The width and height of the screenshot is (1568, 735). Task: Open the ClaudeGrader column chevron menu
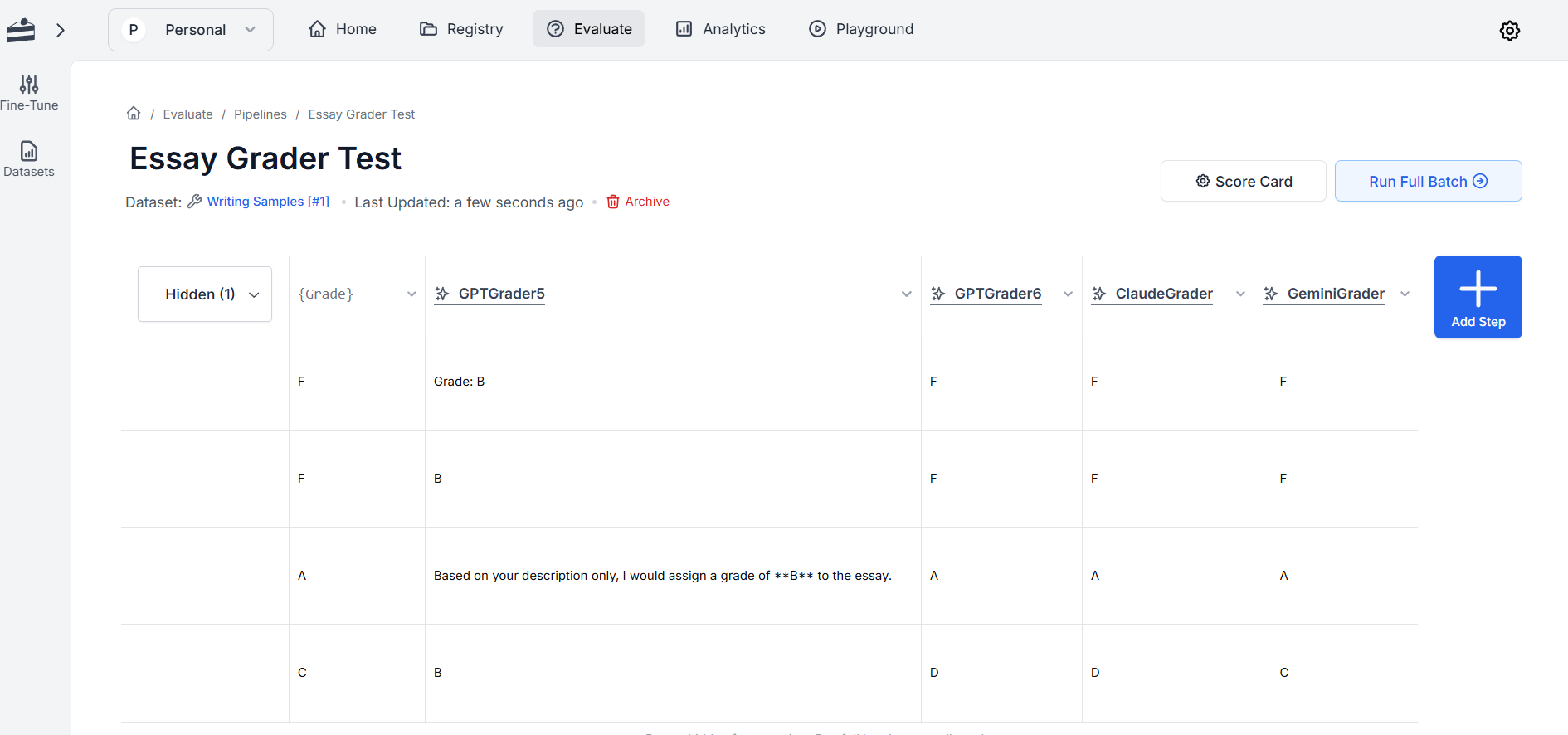point(1240,294)
